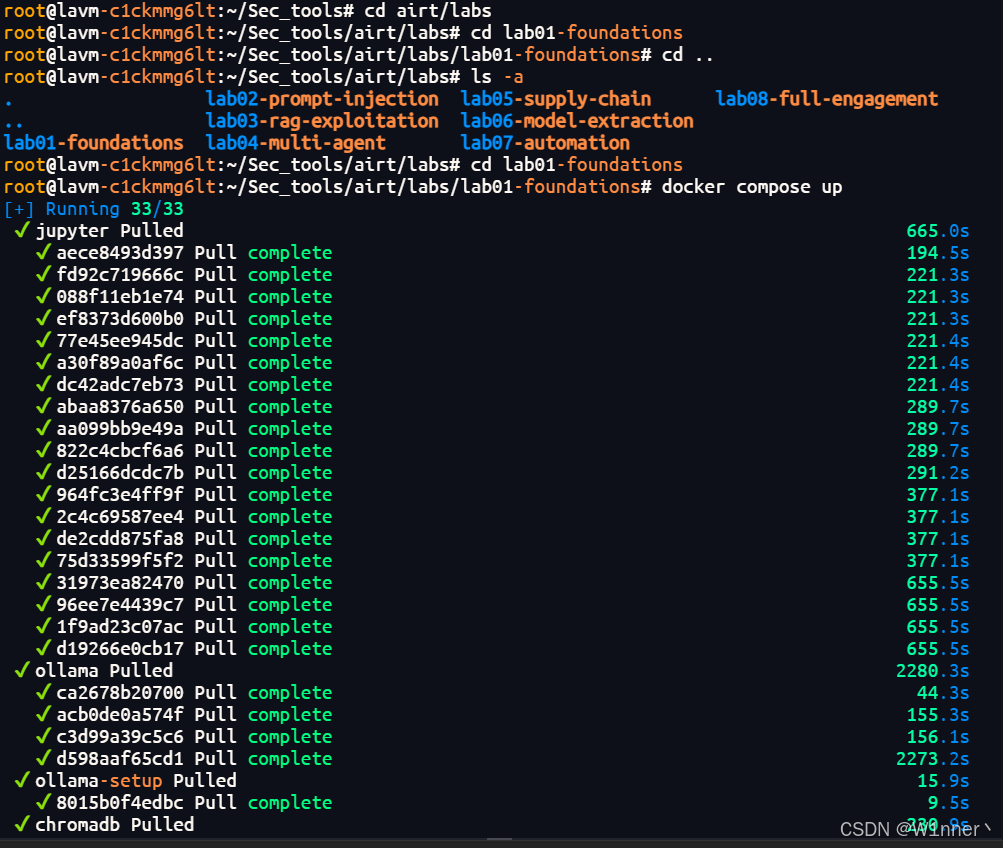The image size is (1003, 848).
Task: Select the lab06-model-extraction directory name
Action: (x=577, y=121)
